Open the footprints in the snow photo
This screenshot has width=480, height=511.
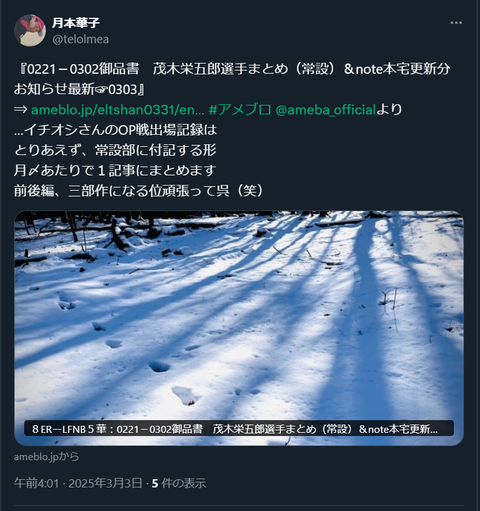pyautogui.click(x=239, y=328)
